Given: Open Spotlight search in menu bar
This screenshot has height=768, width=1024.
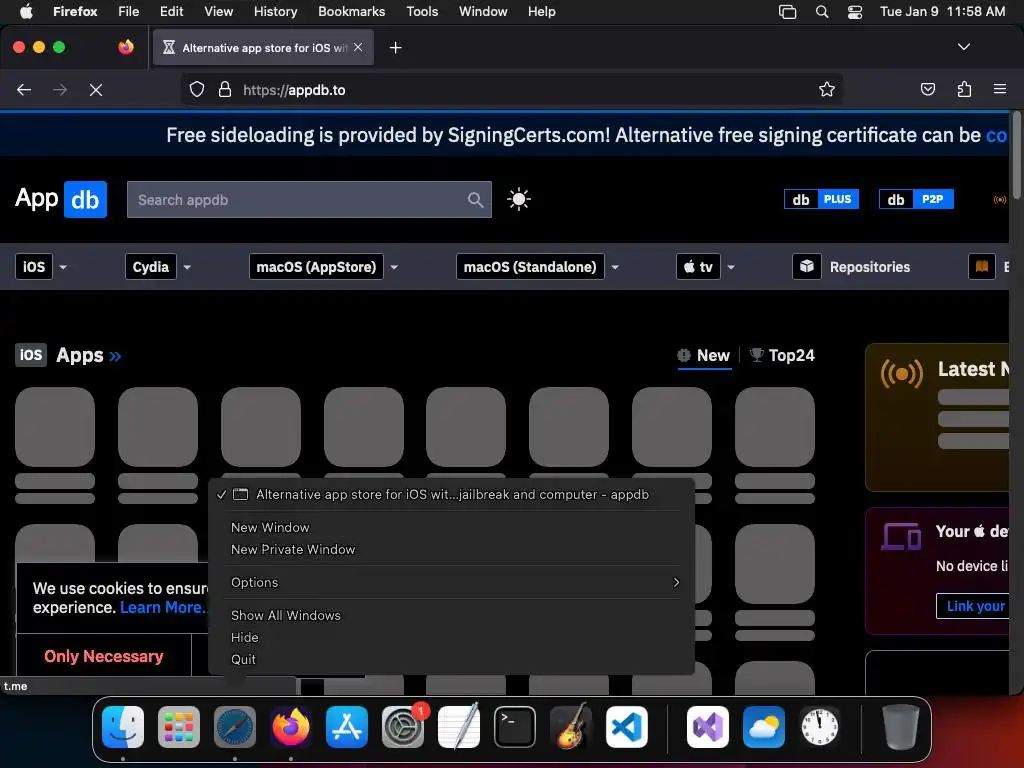Looking at the screenshot, I should [x=822, y=12].
